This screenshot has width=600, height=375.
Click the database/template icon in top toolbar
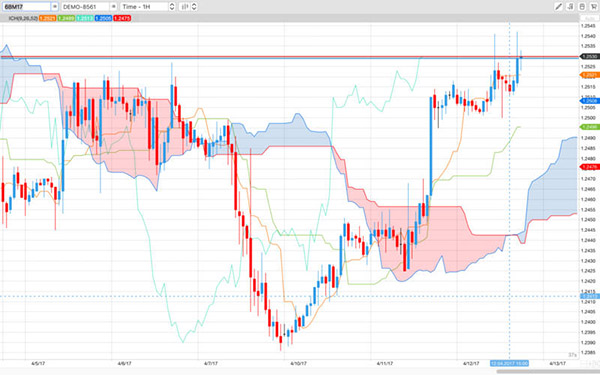tap(582, 7)
